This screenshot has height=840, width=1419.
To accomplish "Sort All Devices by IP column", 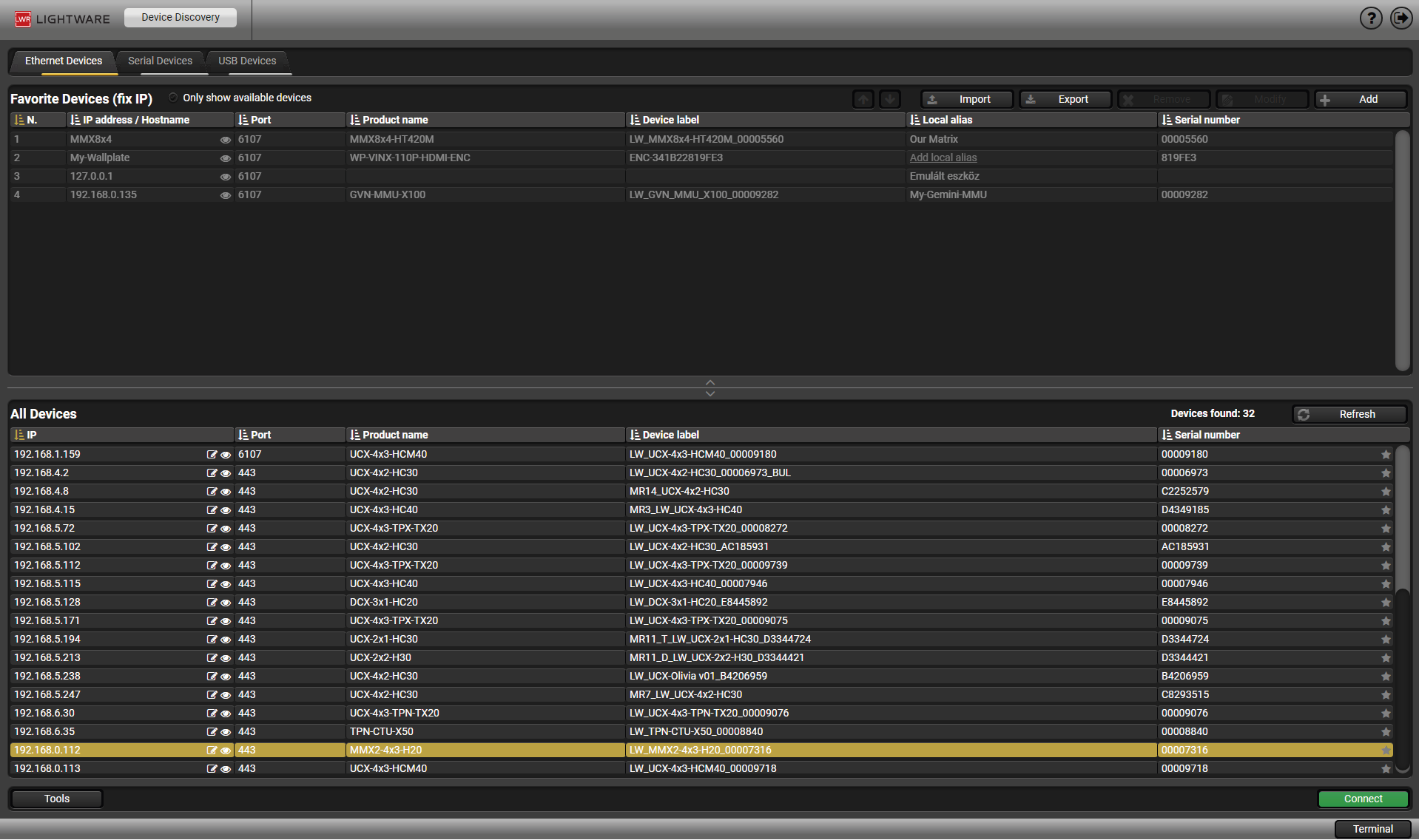I will click(121, 435).
